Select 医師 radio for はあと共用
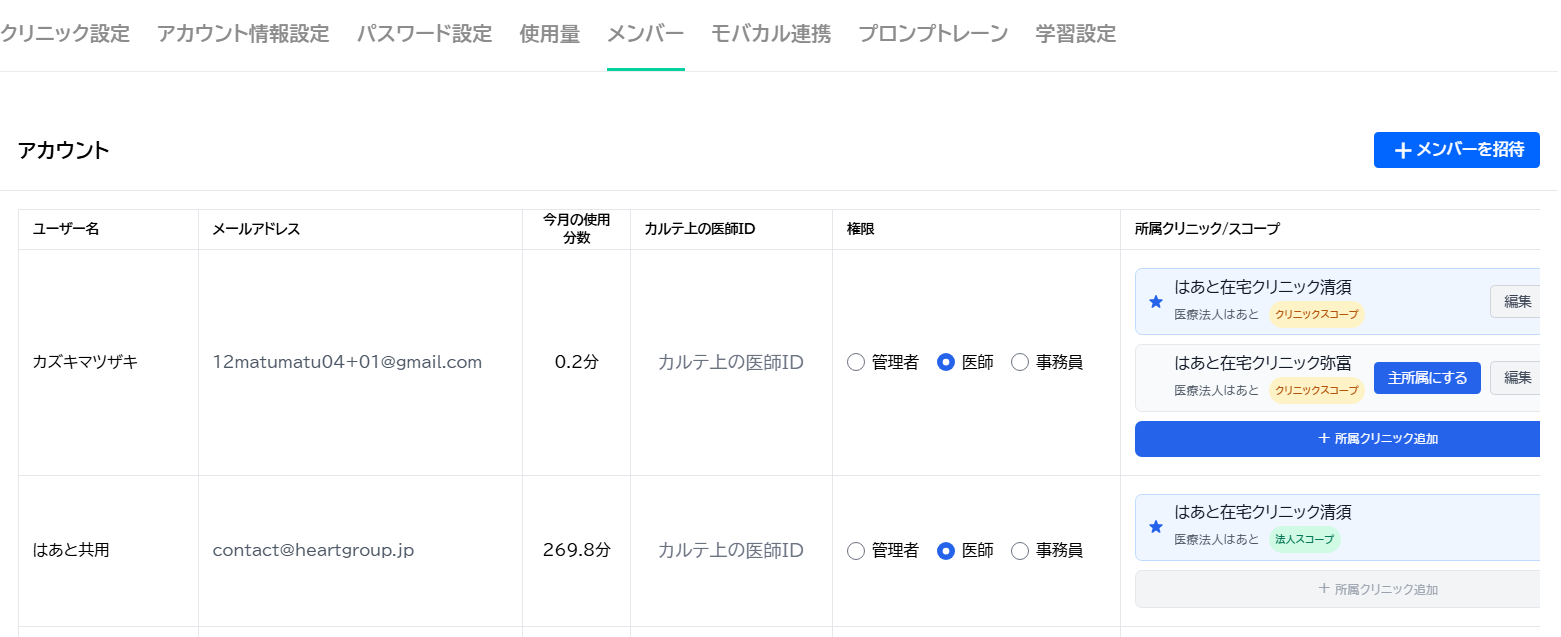The width and height of the screenshot is (1561, 637). pyautogui.click(x=946, y=551)
